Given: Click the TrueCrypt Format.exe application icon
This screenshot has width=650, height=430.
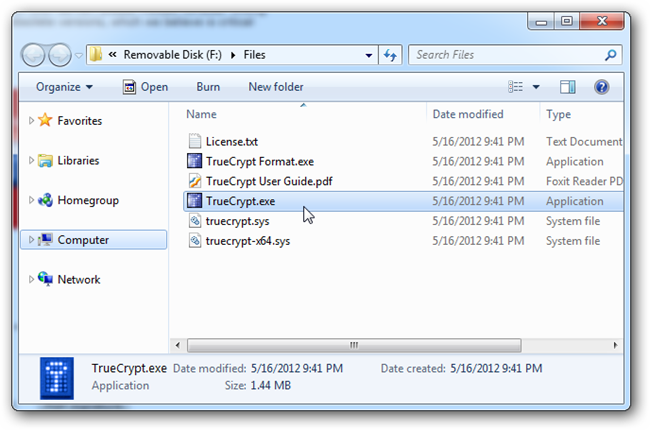Looking at the screenshot, I should 194,161.
